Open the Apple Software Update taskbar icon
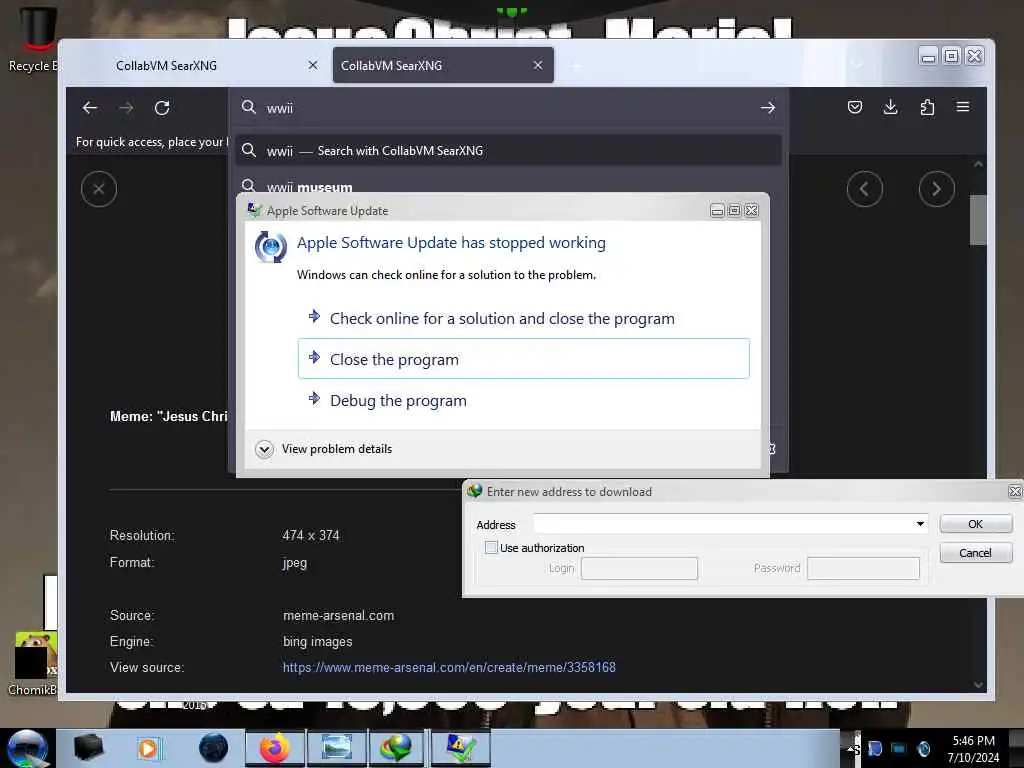1024x768 pixels. click(x=460, y=748)
